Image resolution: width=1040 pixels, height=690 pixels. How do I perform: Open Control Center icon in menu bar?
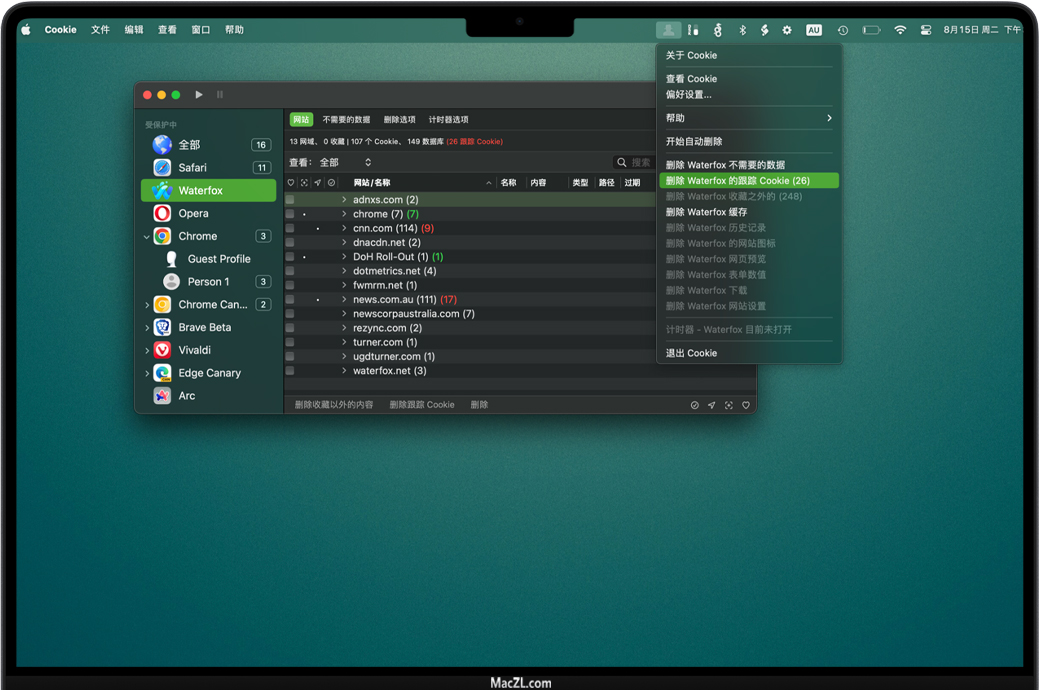[926, 30]
